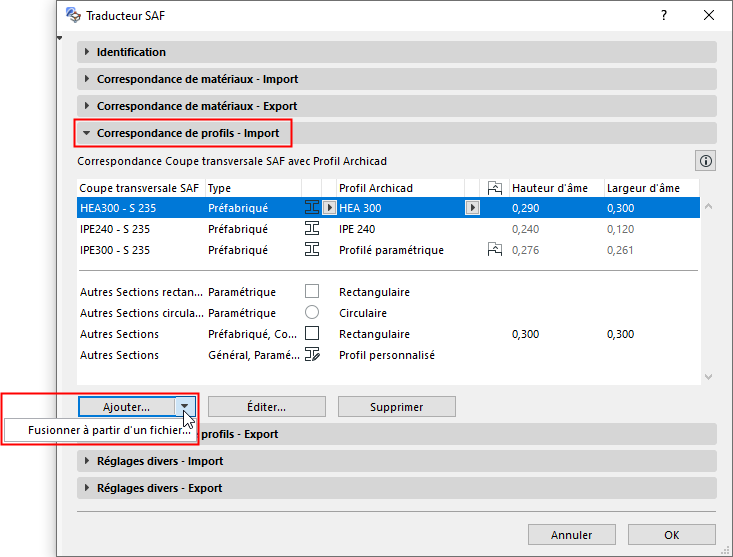
Task: Click 0,120 width value in IPE240 row
Action: click(620, 229)
